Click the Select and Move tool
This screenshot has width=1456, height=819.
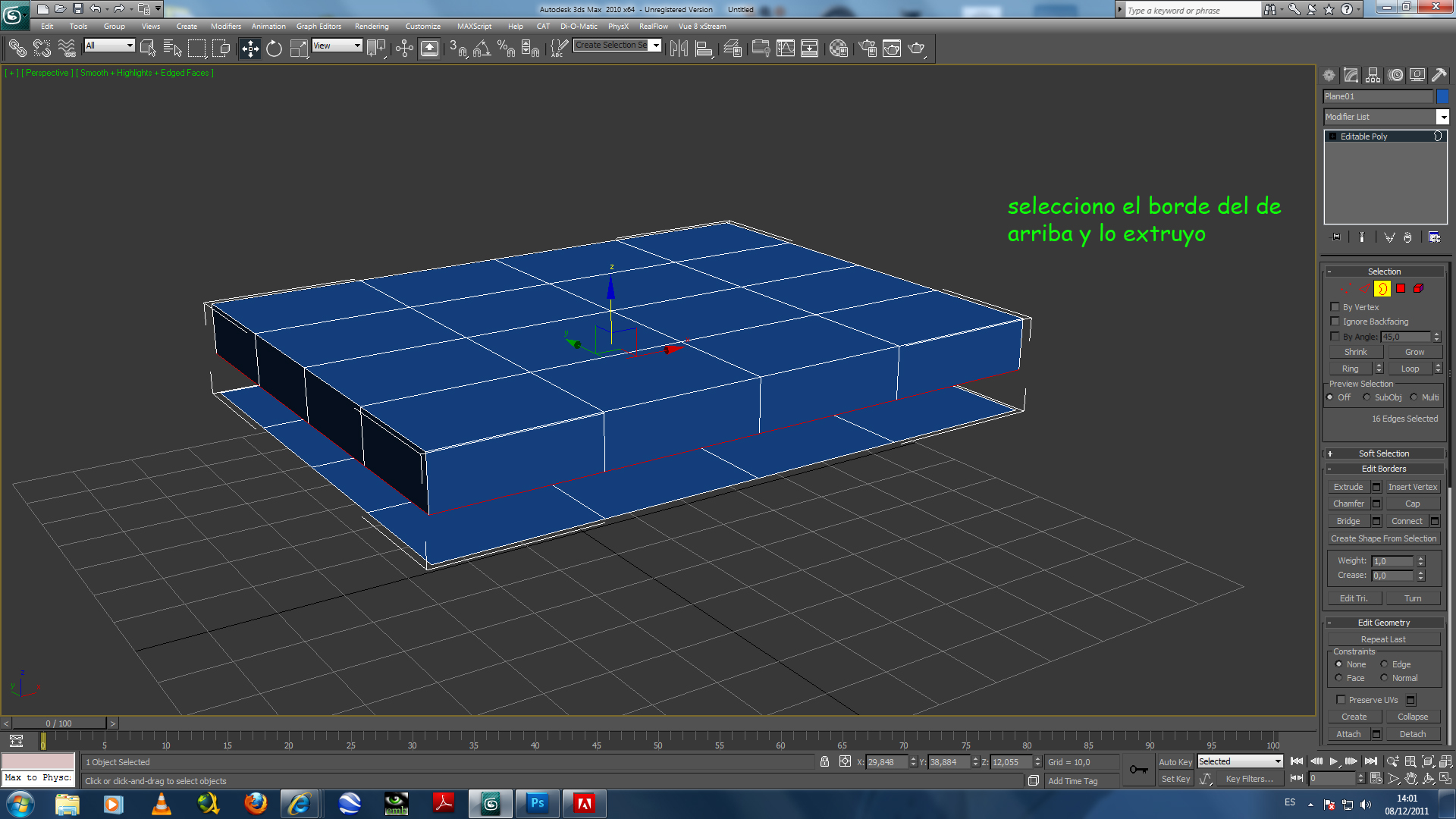(x=250, y=49)
